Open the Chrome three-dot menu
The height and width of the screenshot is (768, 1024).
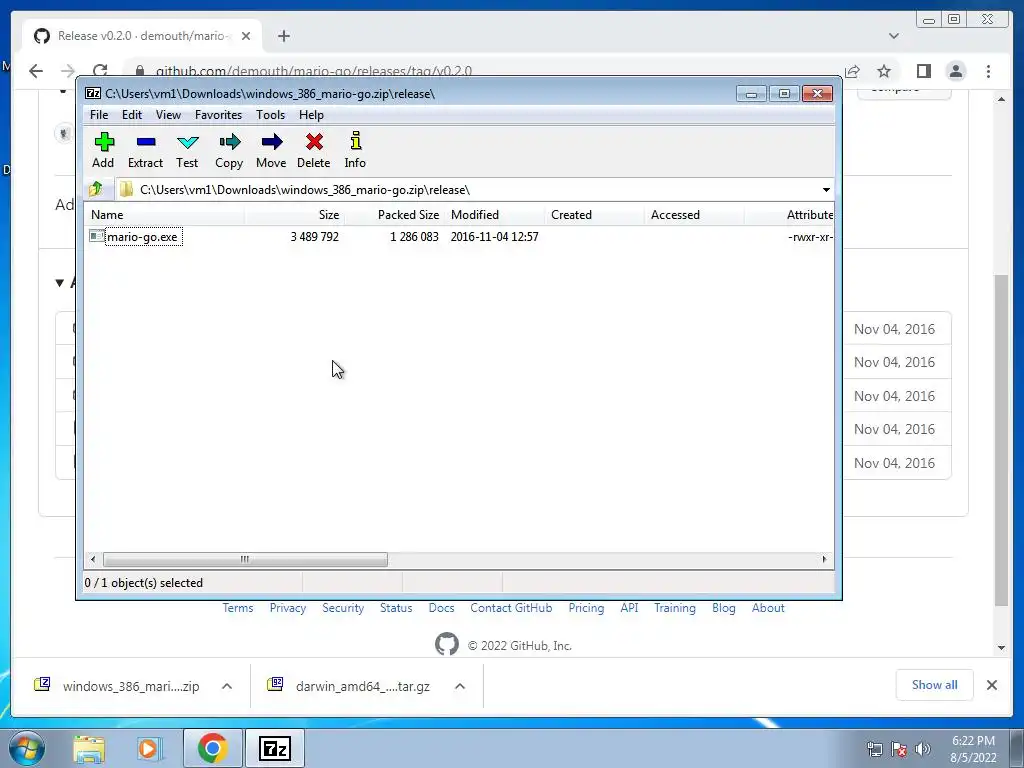(x=988, y=71)
